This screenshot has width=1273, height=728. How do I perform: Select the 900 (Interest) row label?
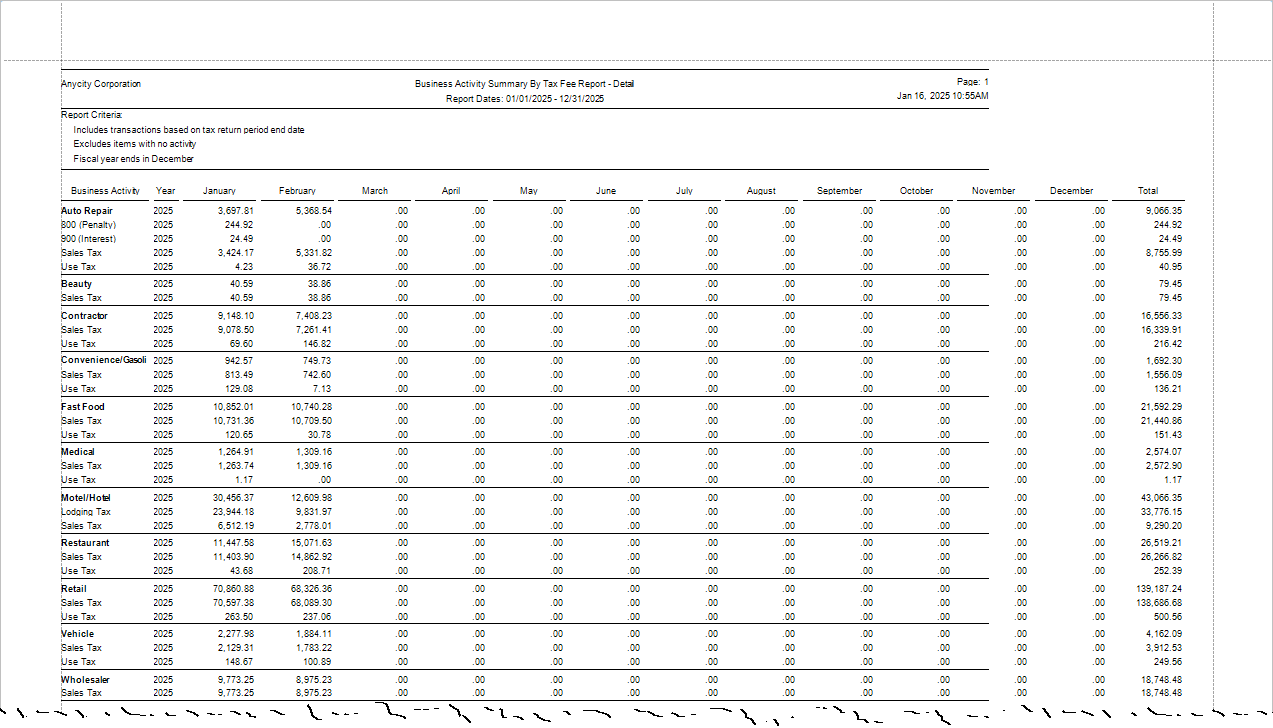[x=89, y=239]
